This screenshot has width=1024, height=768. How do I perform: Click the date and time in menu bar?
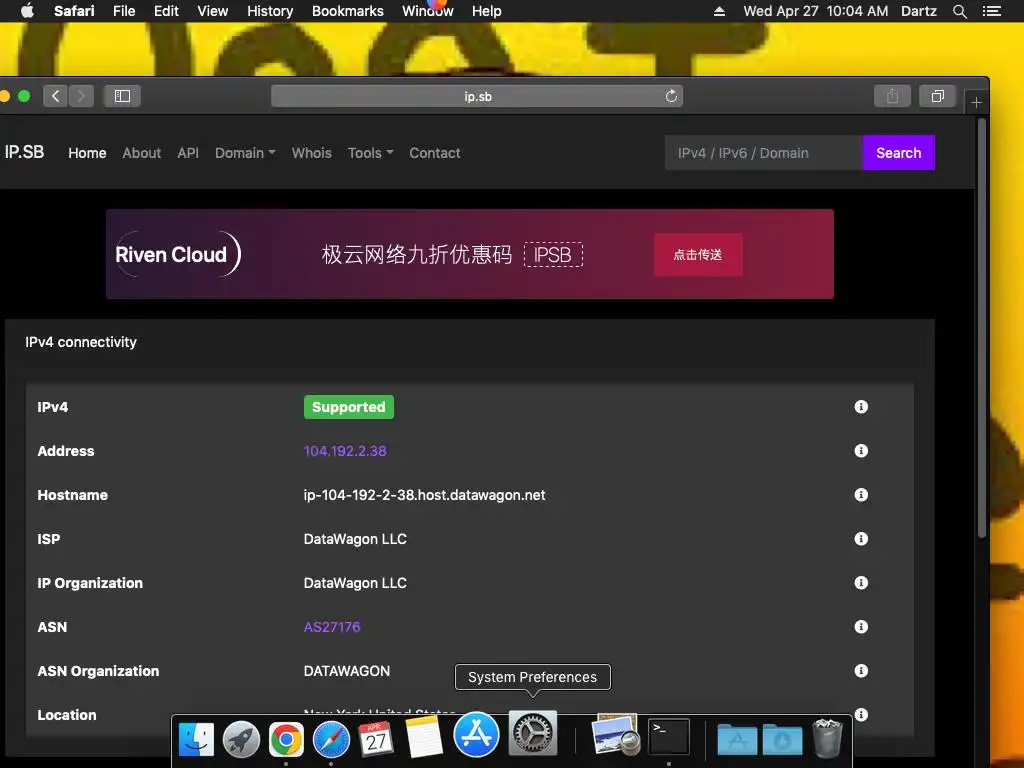pos(816,11)
